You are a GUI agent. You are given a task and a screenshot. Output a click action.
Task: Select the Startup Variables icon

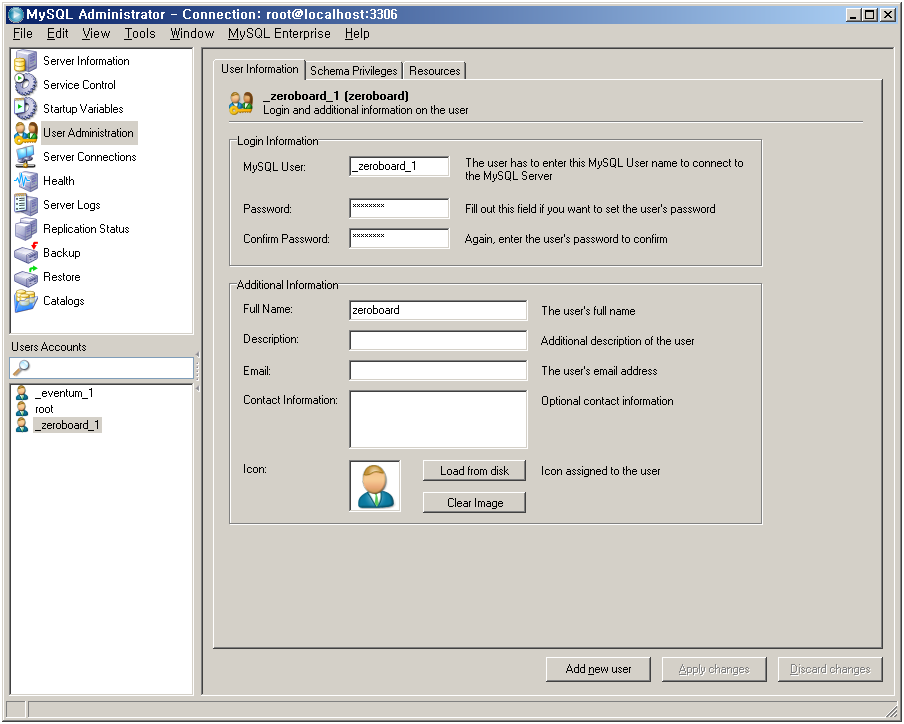[25, 109]
